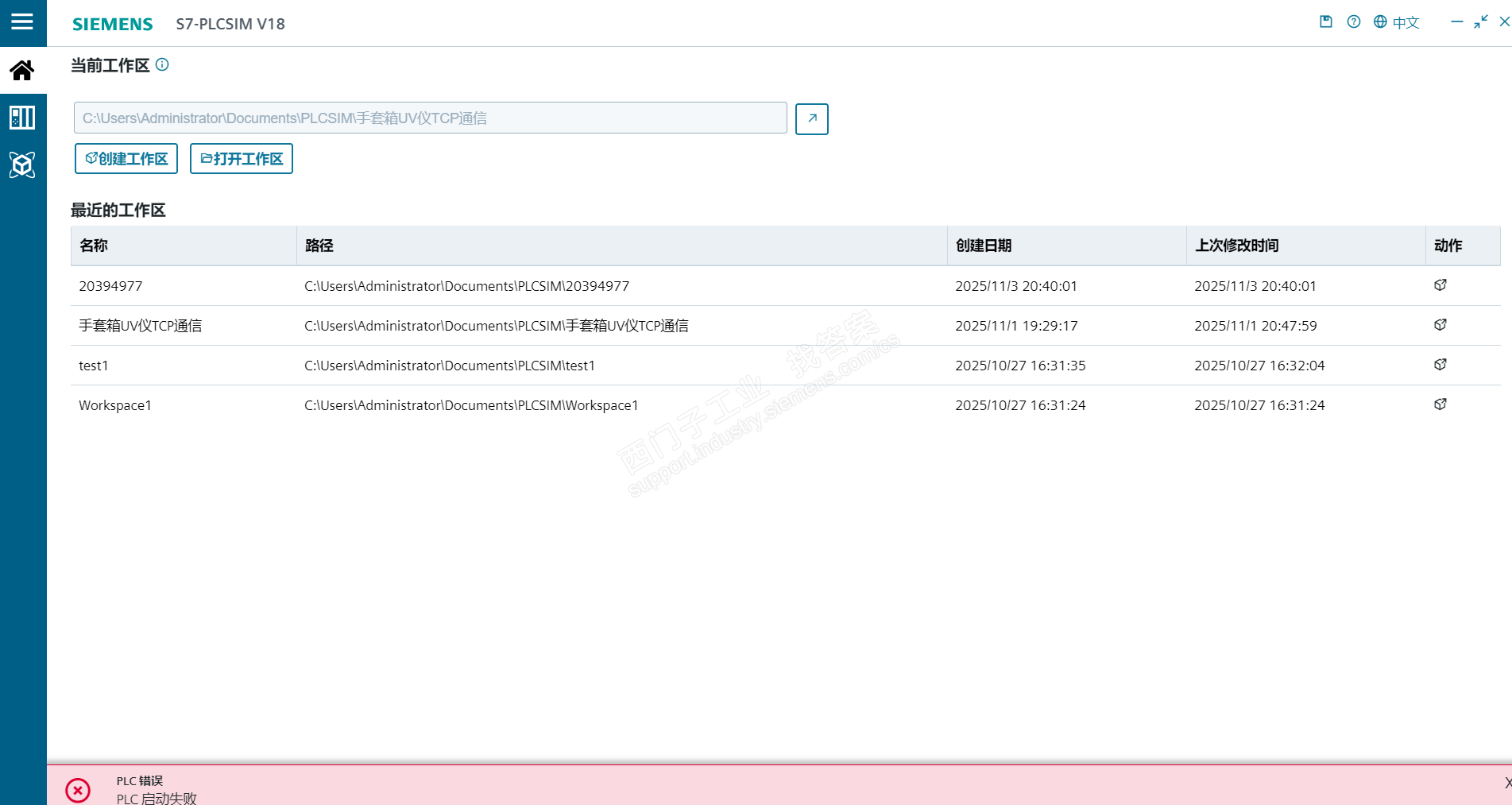
Task: Click path ending in PLCSIM\test1
Action: pyautogui.click(x=450, y=366)
